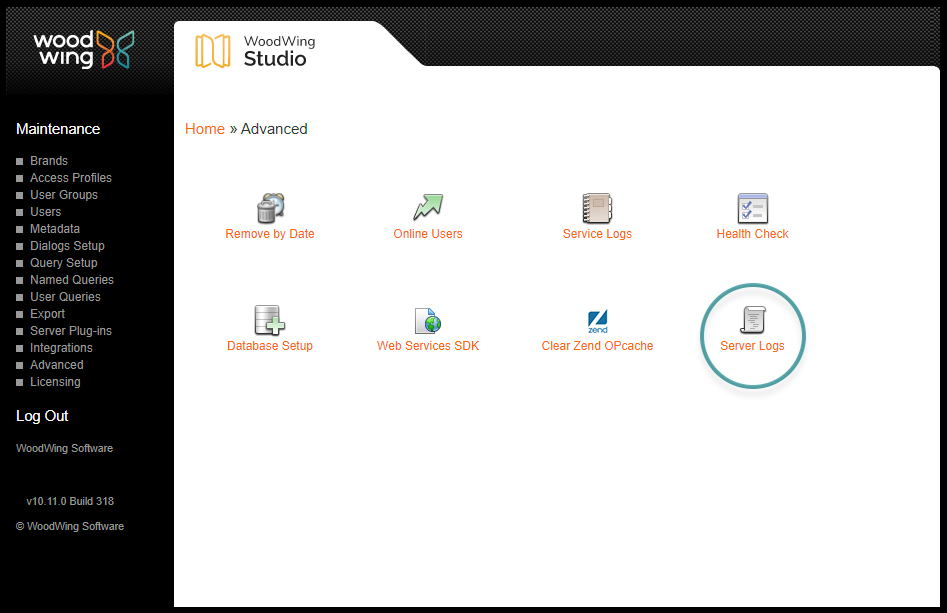Open the Web Services SDK globe icon

(x=428, y=320)
